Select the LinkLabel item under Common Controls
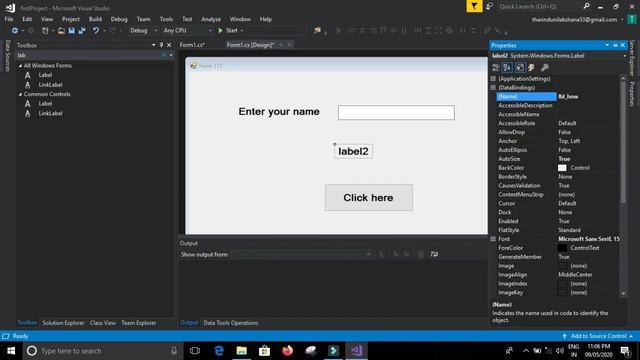Image resolution: width=640 pixels, height=360 pixels. pos(51,113)
